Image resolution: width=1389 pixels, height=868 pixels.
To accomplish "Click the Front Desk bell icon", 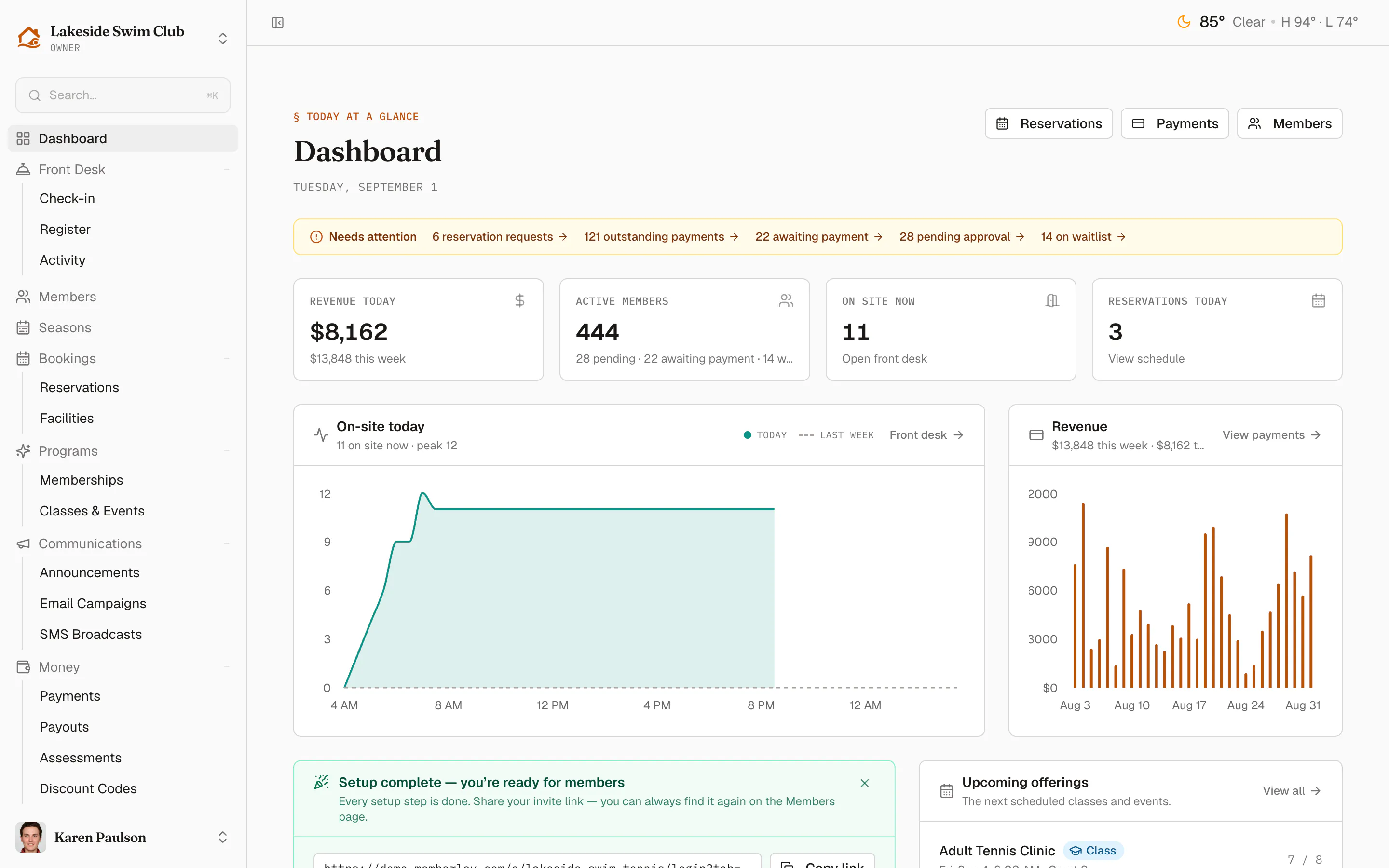I will pyautogui.click(x=23, y=169).
